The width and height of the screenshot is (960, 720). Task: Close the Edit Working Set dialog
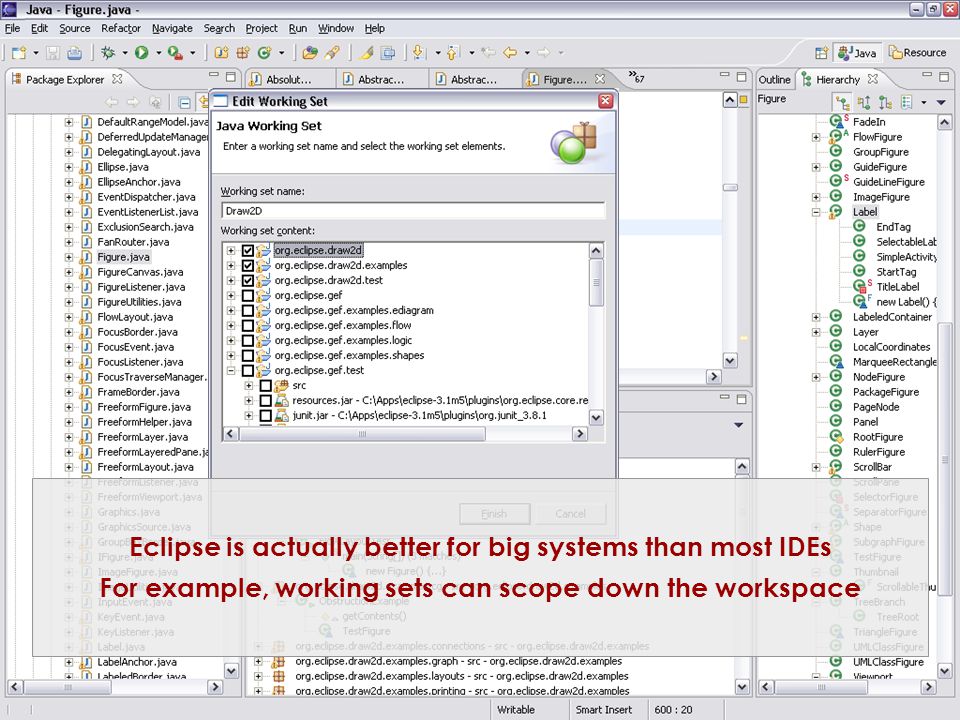tap(606, 101)
